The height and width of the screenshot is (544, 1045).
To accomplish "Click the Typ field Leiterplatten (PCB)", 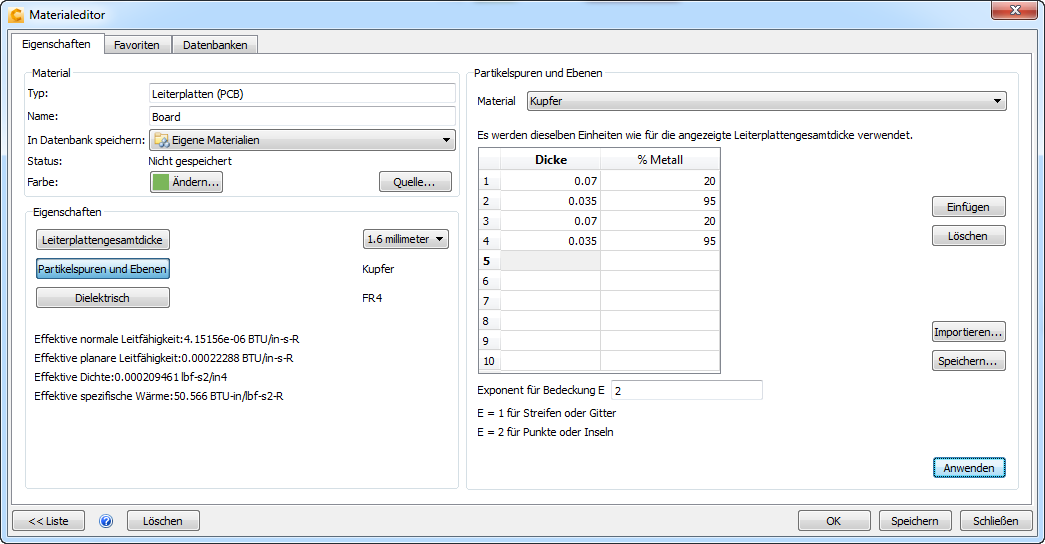I will pyautogui.click(x=303, y=94).
